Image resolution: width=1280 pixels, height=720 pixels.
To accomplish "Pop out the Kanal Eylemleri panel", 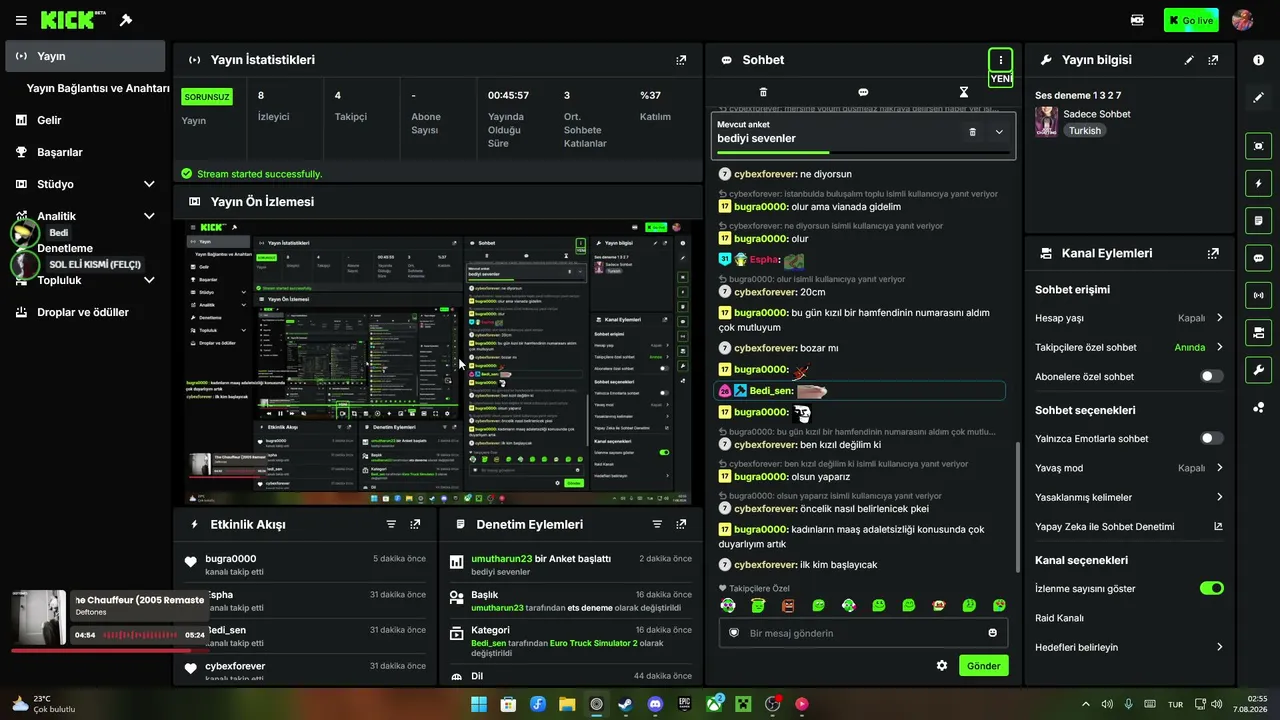I will click(1213, 254).
